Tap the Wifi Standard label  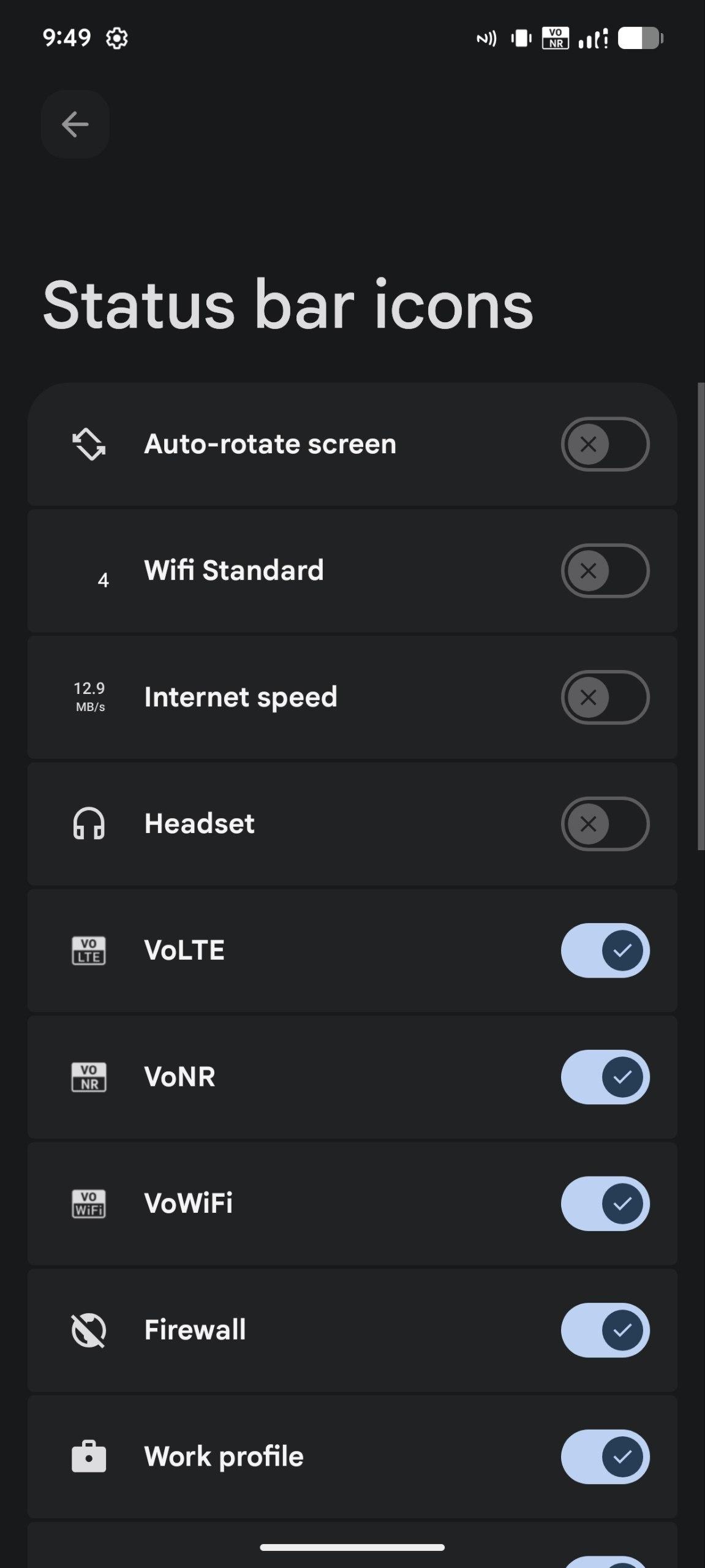click(x=233, y=570)
